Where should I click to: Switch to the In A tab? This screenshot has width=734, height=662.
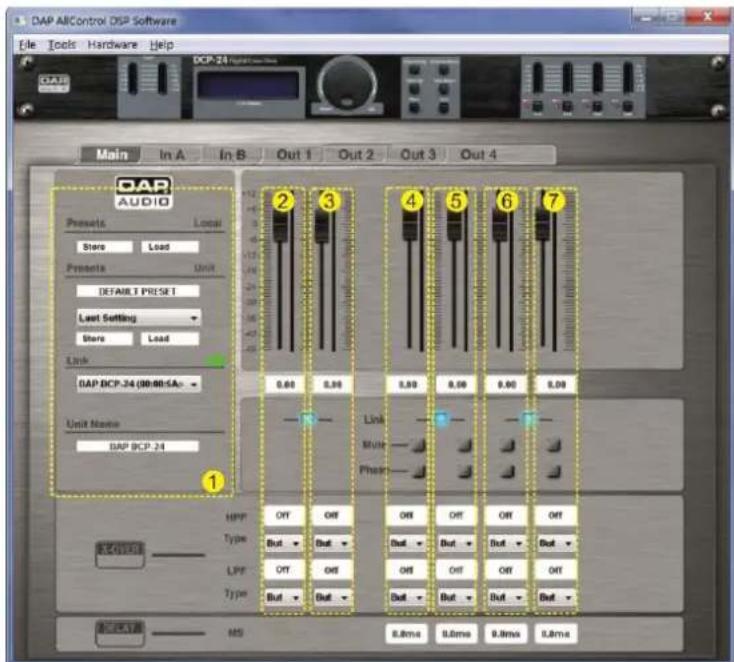pos(172,154)
